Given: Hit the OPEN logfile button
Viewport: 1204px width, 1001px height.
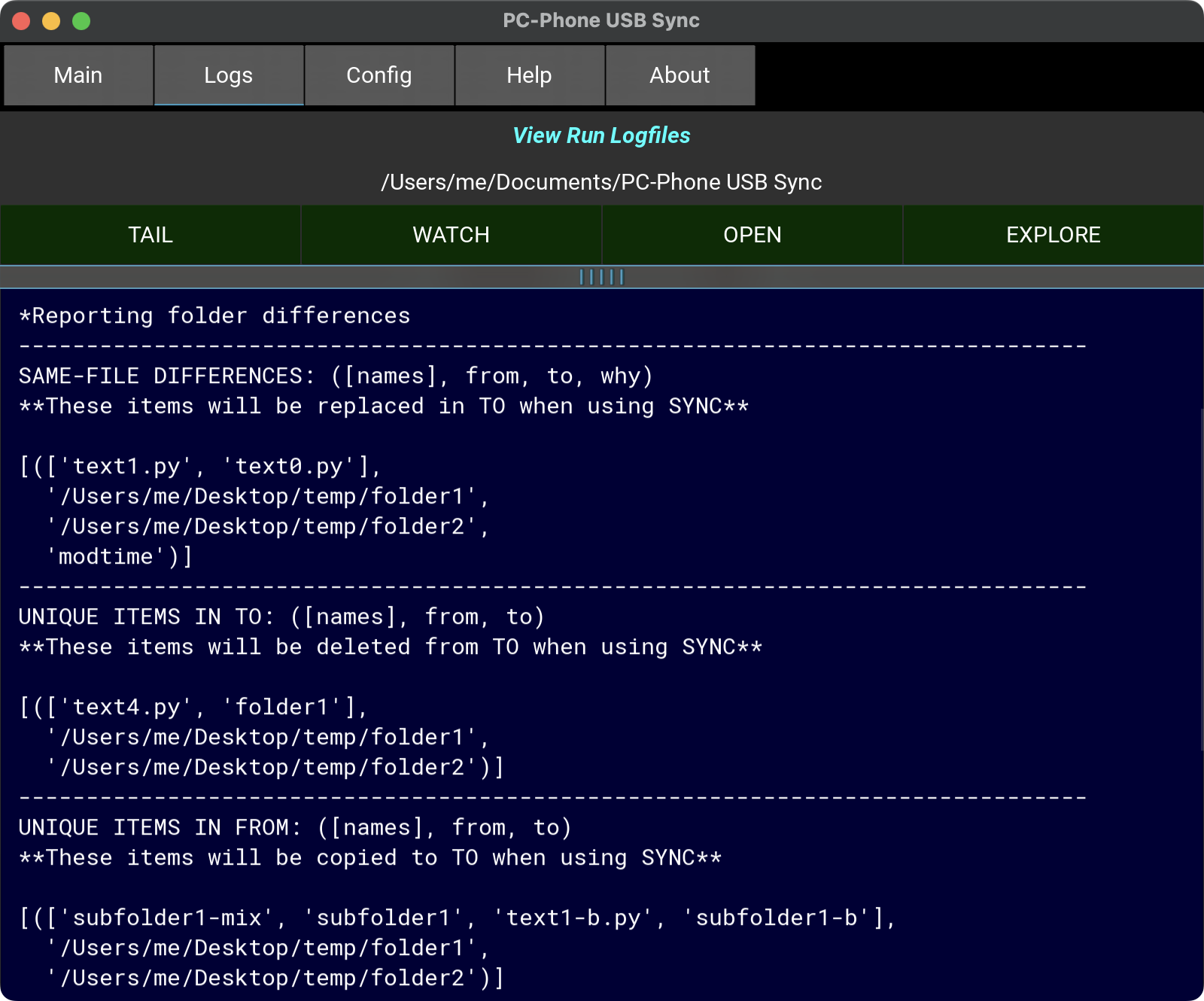Looking at the screenshot, I should point(752,235).
